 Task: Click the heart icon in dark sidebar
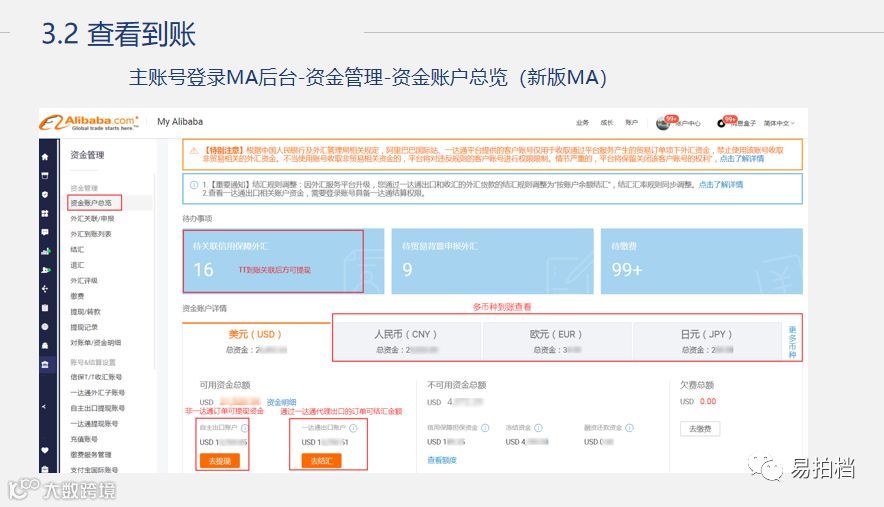tap(45, 450)
